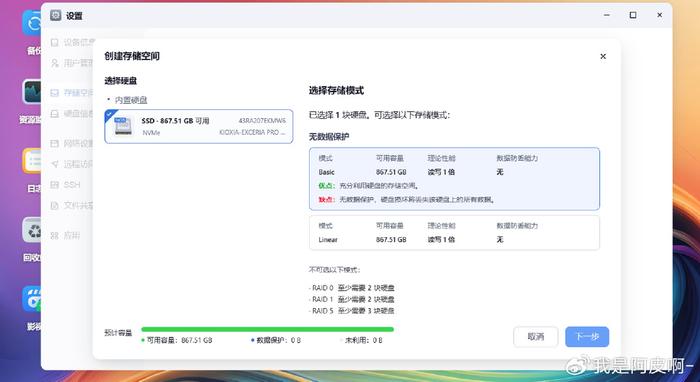Choose the Basic storage mode option

[x=454, y=179]
